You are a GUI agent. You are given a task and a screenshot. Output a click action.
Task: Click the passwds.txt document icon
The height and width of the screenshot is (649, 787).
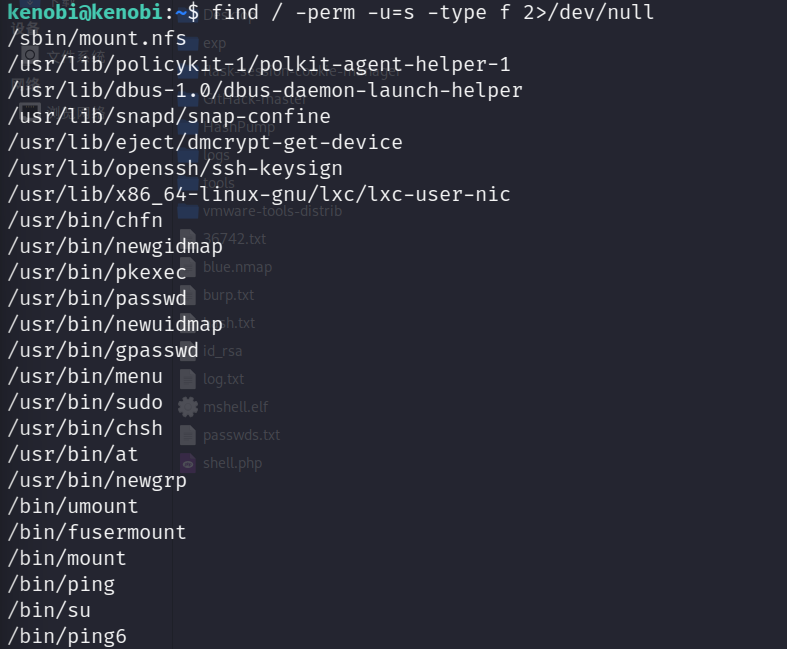(187, 435)
